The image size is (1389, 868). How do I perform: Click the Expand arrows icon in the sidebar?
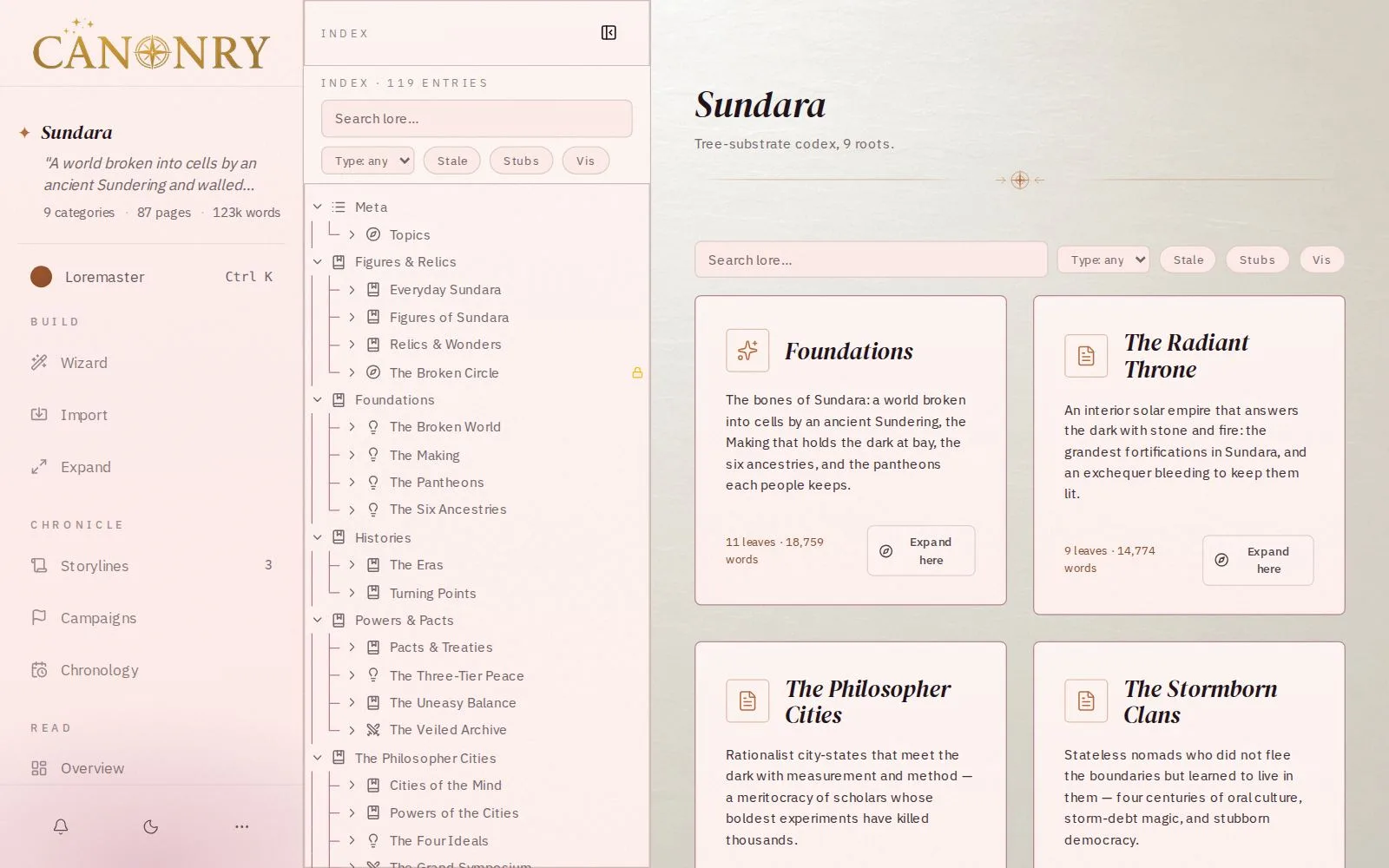[39, 467]
